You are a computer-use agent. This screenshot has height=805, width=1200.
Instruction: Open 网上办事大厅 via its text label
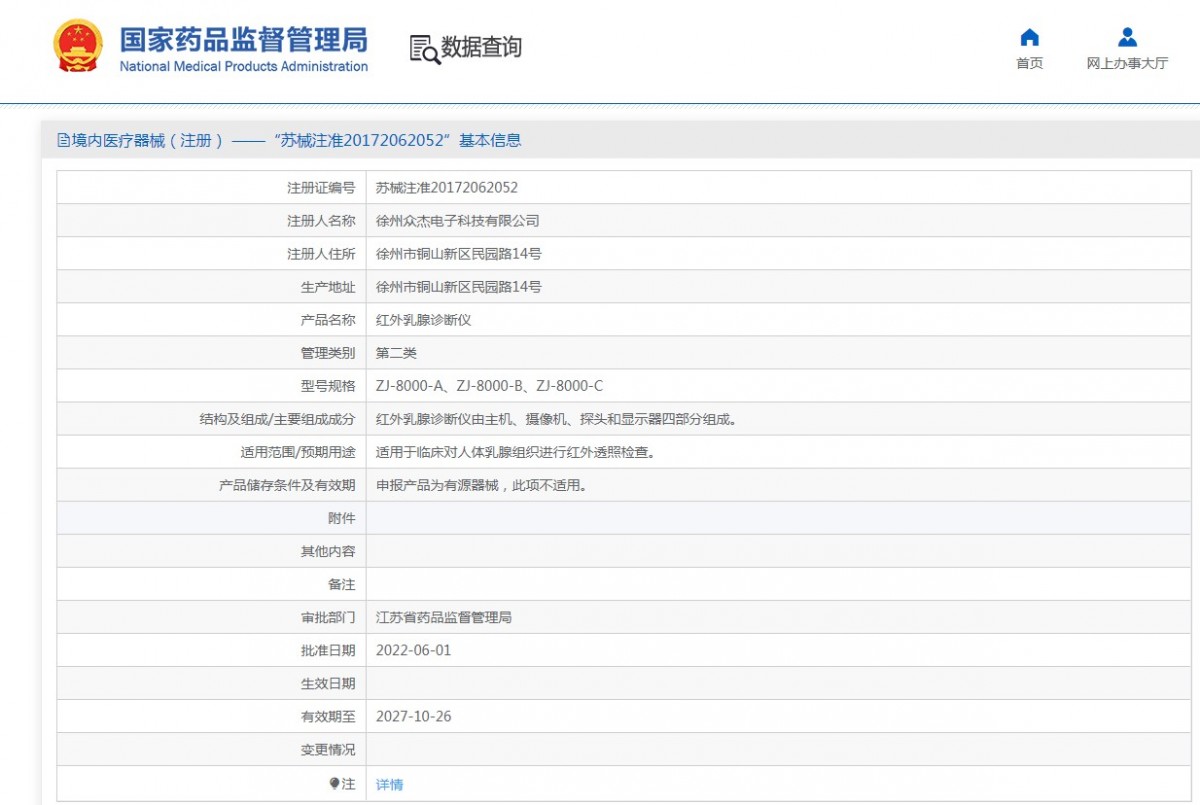(1127, 63)
